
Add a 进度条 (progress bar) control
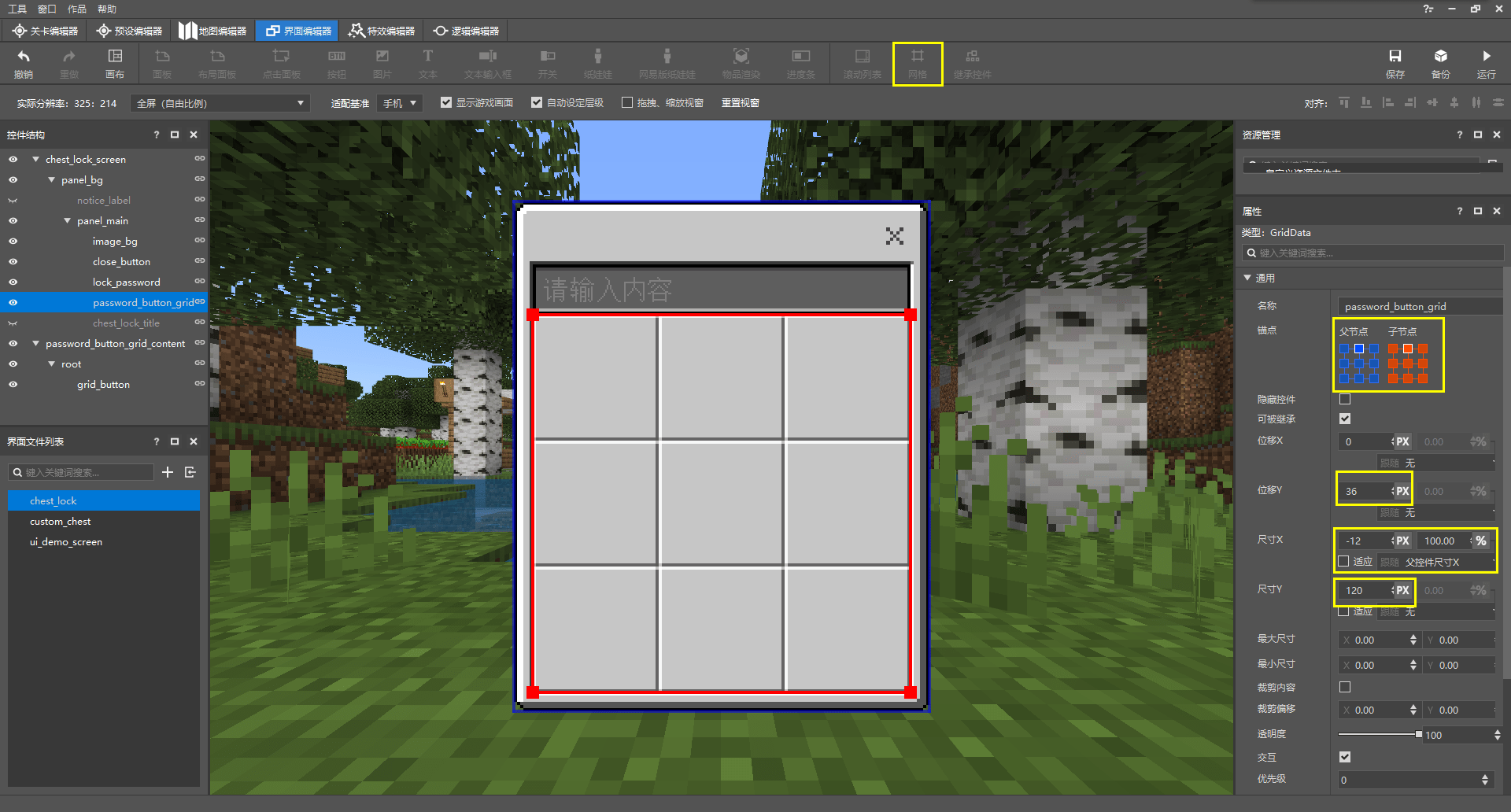click(x=801, y=63)
